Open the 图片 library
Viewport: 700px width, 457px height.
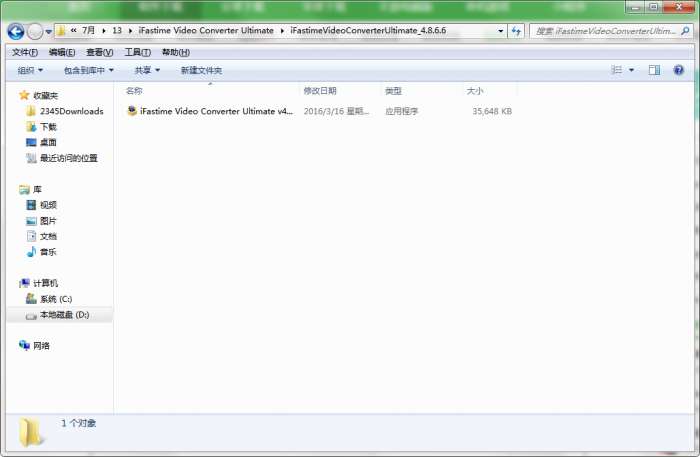(42, 221)
